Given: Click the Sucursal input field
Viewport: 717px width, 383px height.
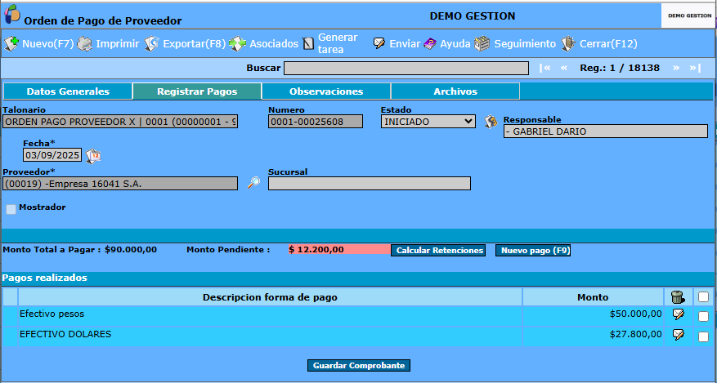Looking at the screenshot, I should coord(369,183).
